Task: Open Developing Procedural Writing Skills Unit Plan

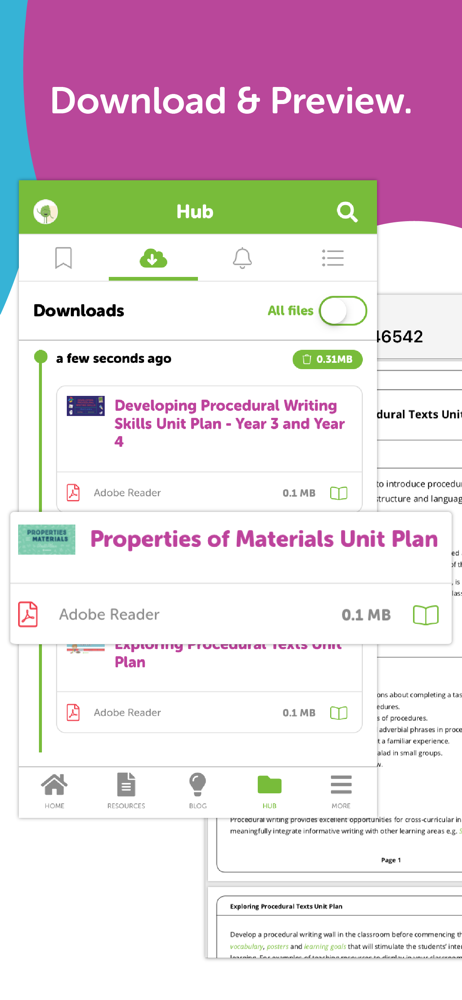Action: click(x=230, y=423)
